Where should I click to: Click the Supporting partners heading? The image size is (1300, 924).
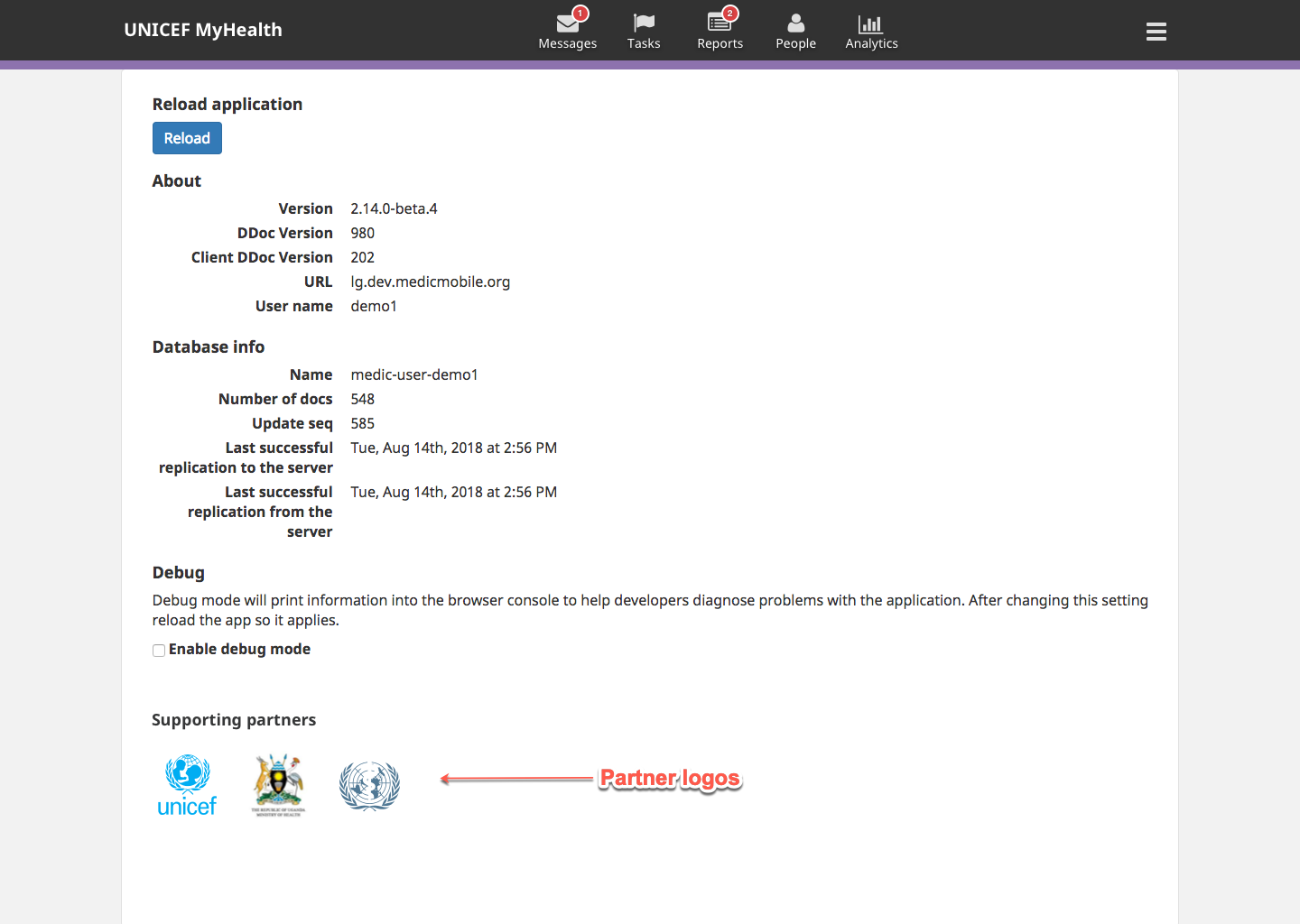[234, 720]
